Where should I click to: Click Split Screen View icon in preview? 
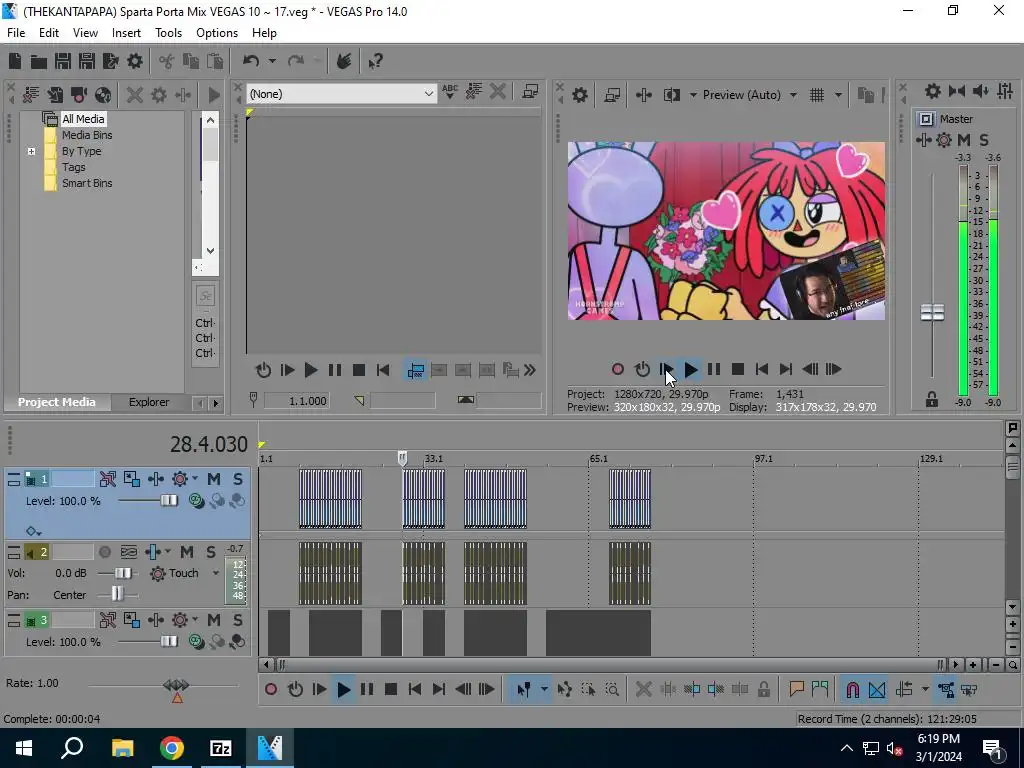(x=671, y=95)
